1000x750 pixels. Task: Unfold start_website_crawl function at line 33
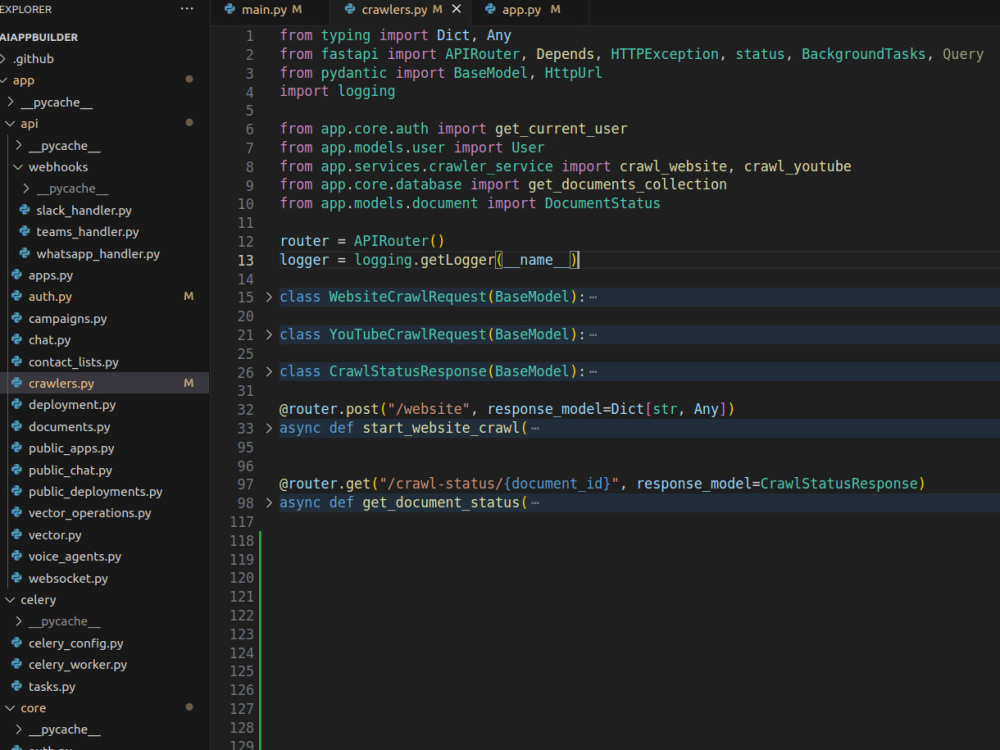click(268, 429)
